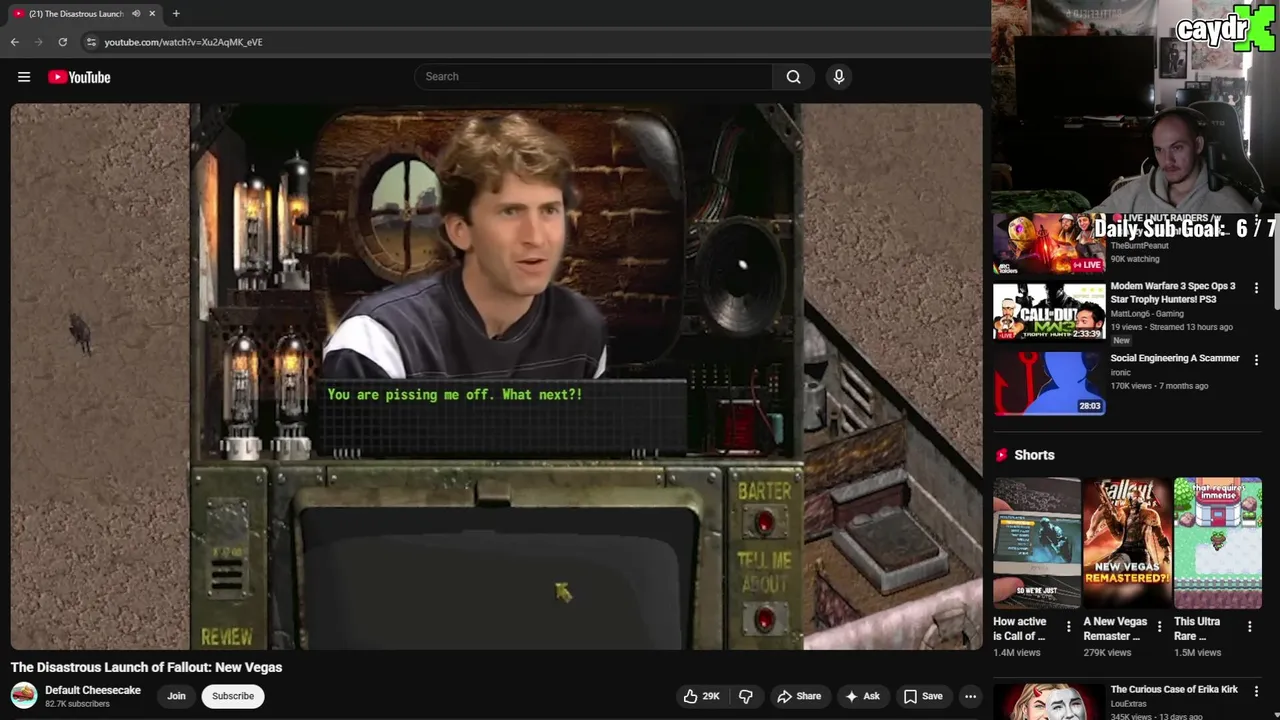Open the 'How active is Call of' short
Image resolution: width=1280 pixels, height=720 pixels.
pyautogui.click(x=1037, y=543)
